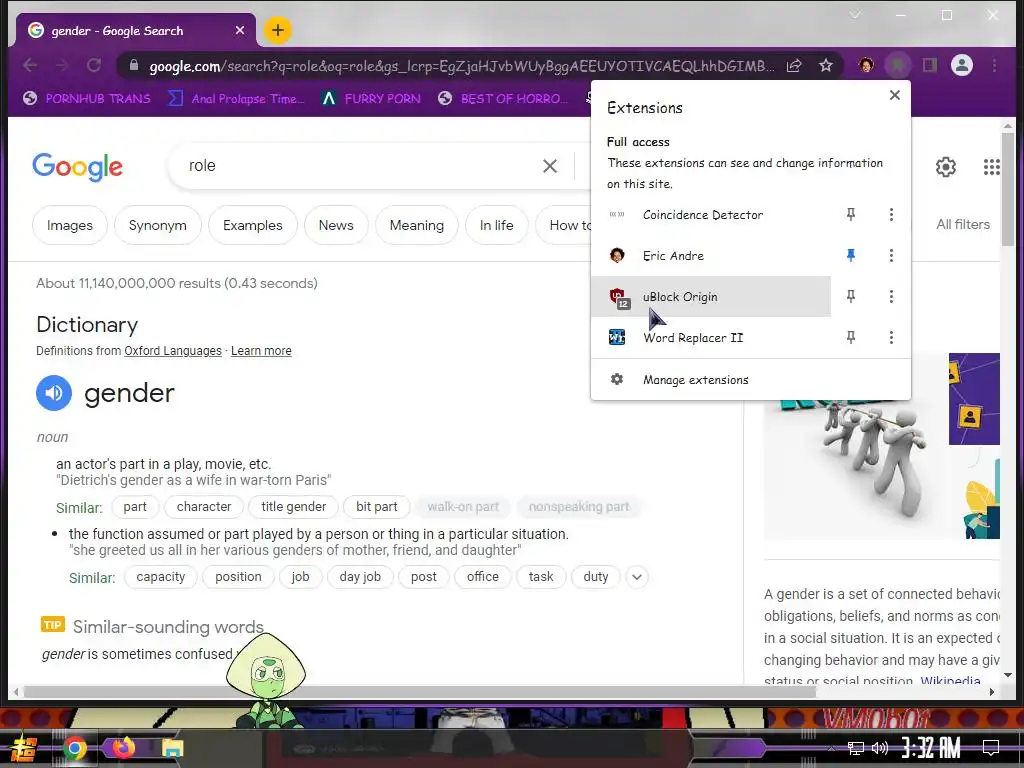
Task: Open Google search settings gear
Action: (x=946, y=167)
